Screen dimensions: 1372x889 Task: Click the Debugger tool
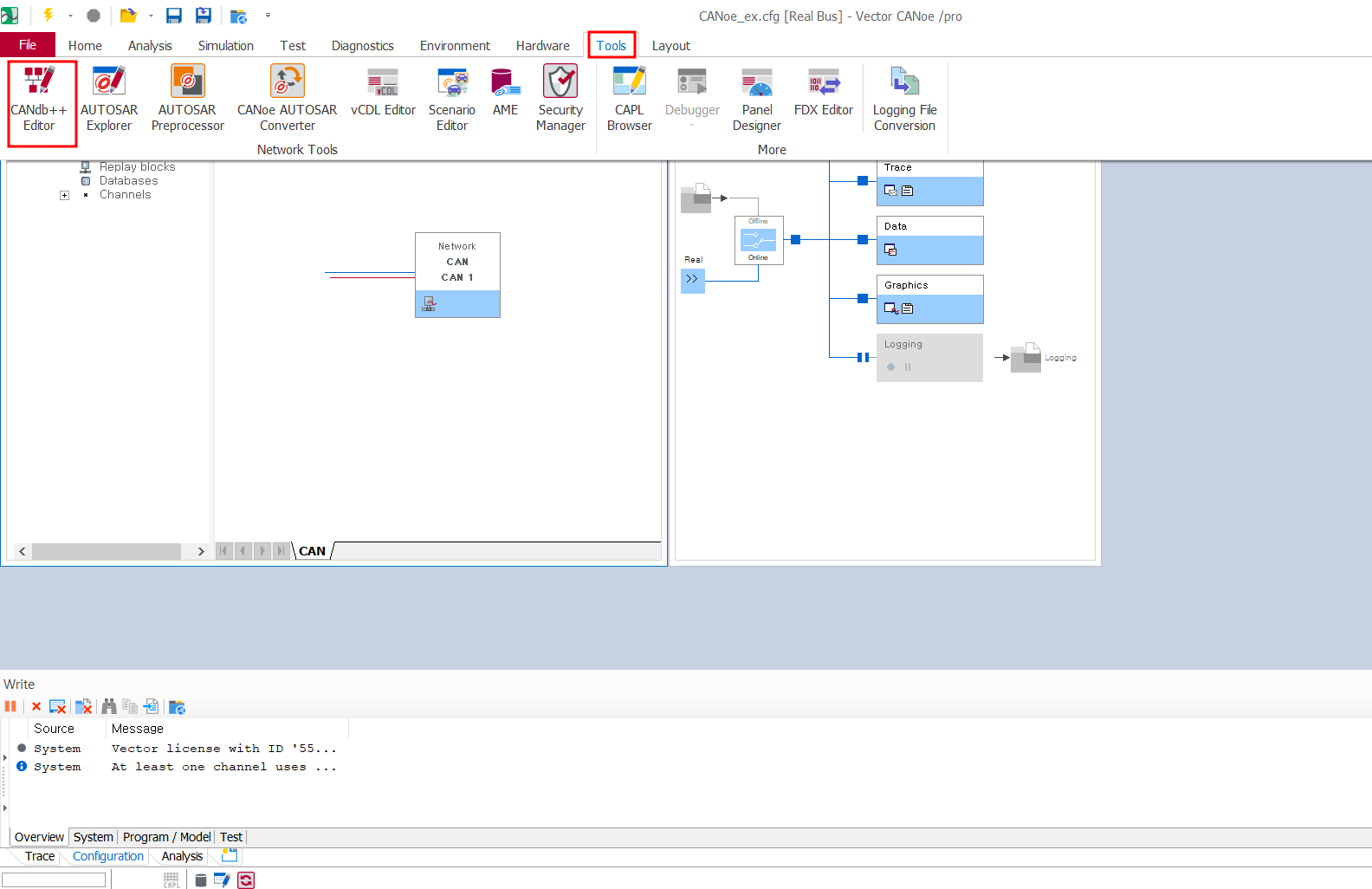pyautogui.click(x=692, y=93)
